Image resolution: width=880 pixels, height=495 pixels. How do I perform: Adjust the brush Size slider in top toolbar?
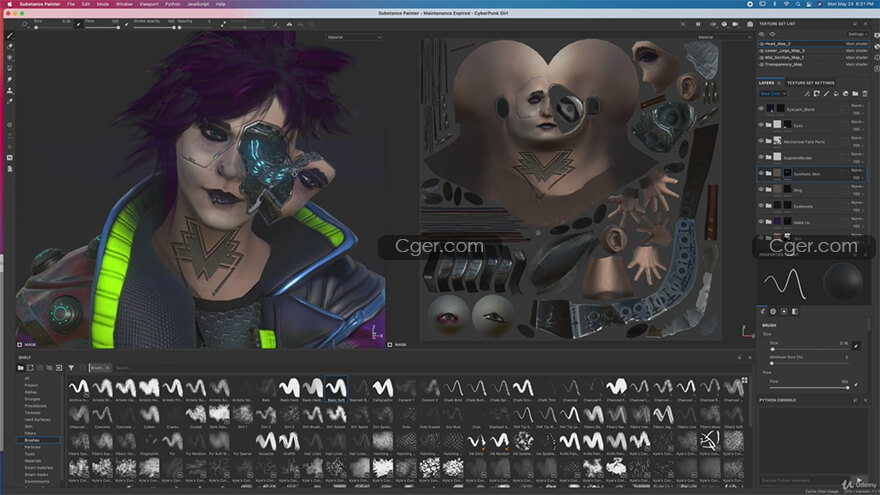[x=53, y=27]
